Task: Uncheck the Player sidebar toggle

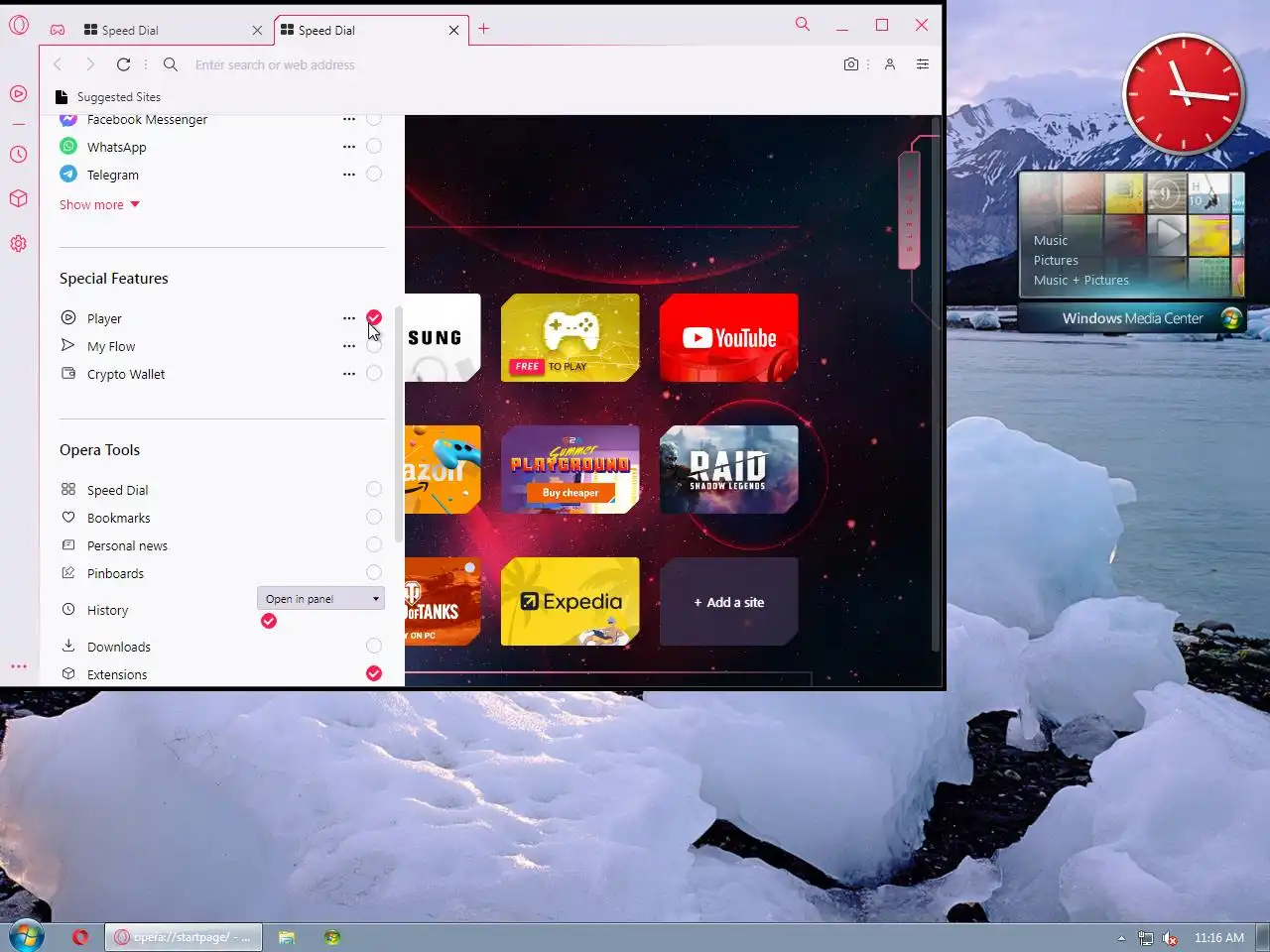Action: [374, 317]
